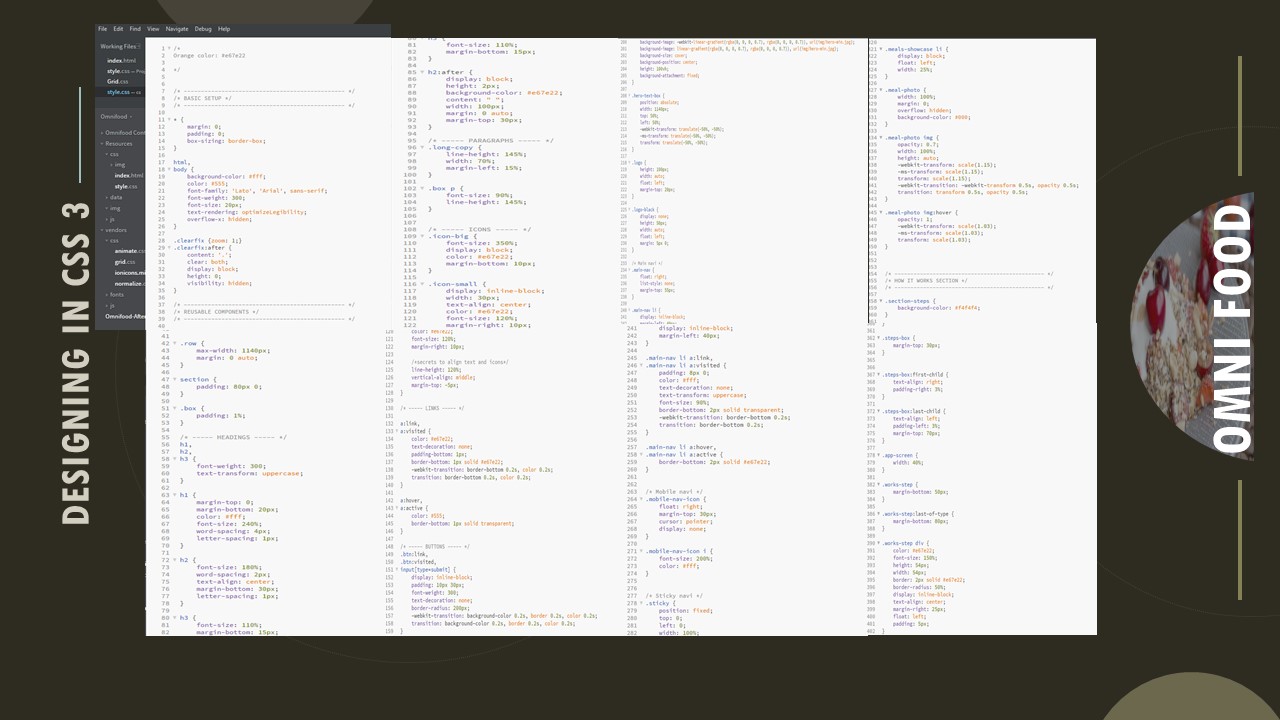1280x720 pixels.
Task: Fold the h2 rule at line 72
Action: pyautogui.click(x=173, y=560)
